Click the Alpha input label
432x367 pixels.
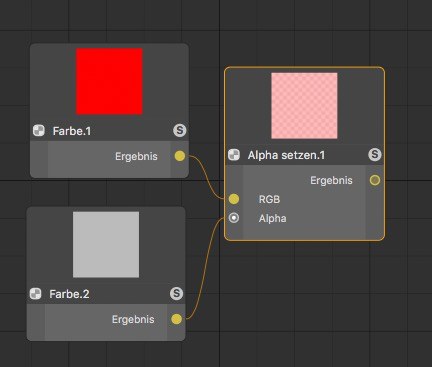coord(272,218)
